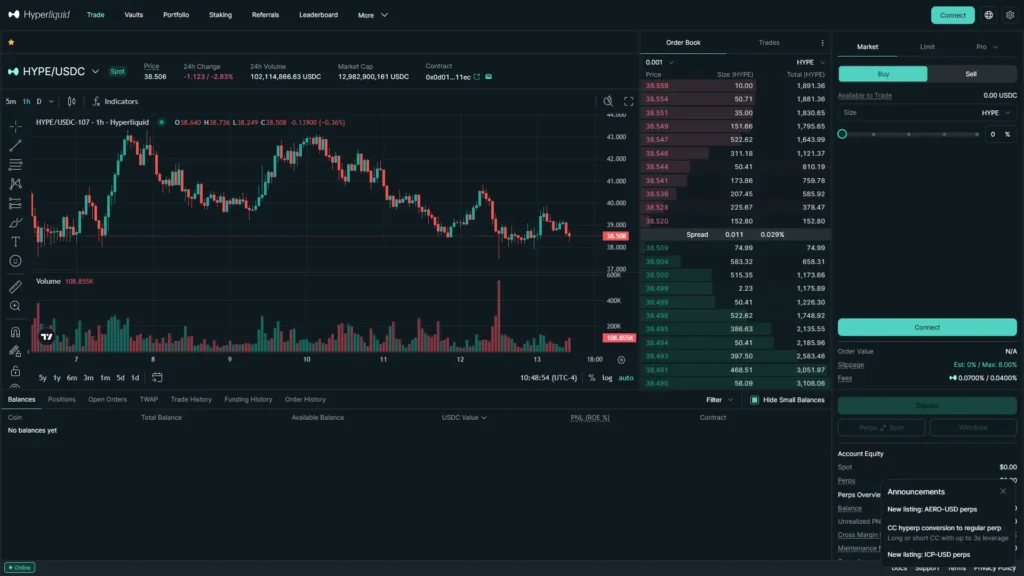Viewport: 1024px width, 576px height.
Task: Switch to the Trades tab
Action: 769,43
